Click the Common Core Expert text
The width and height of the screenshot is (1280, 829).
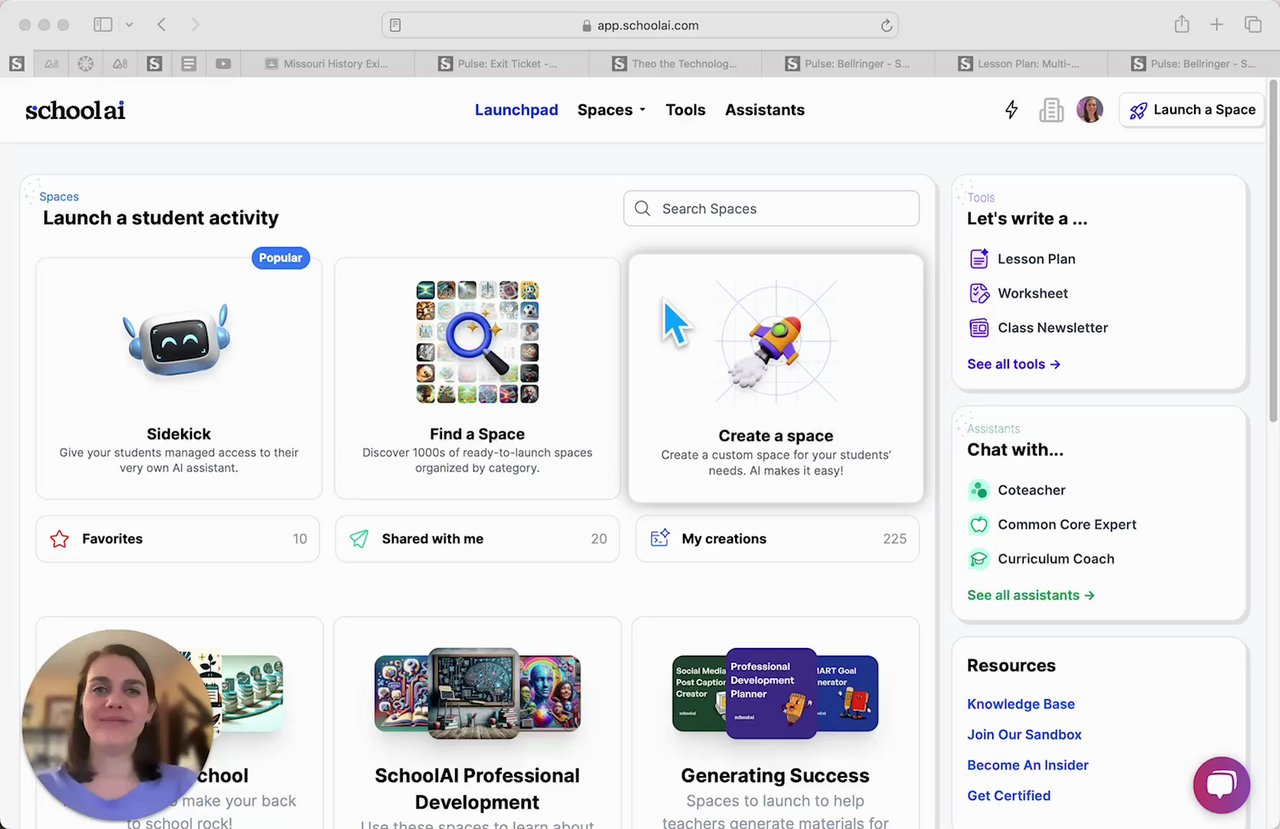(1067, 525)
